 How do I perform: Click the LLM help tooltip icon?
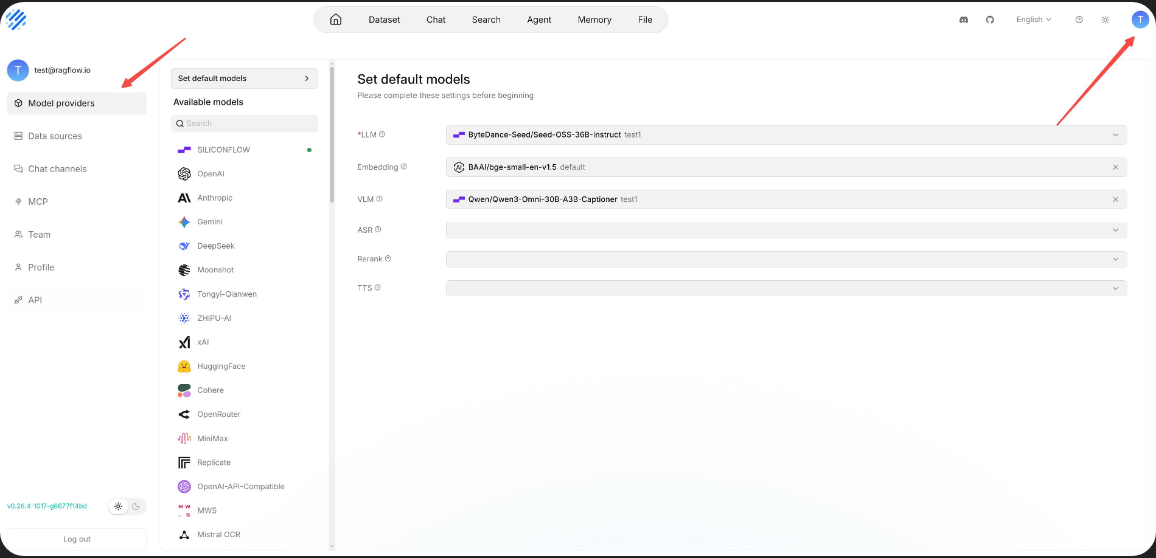click(x=383, y=134)
